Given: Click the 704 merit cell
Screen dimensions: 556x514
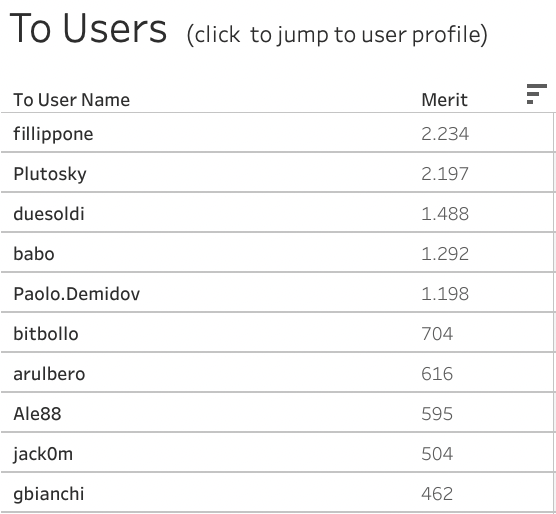Looking at the screenshot, I should (x=437, y=334).
